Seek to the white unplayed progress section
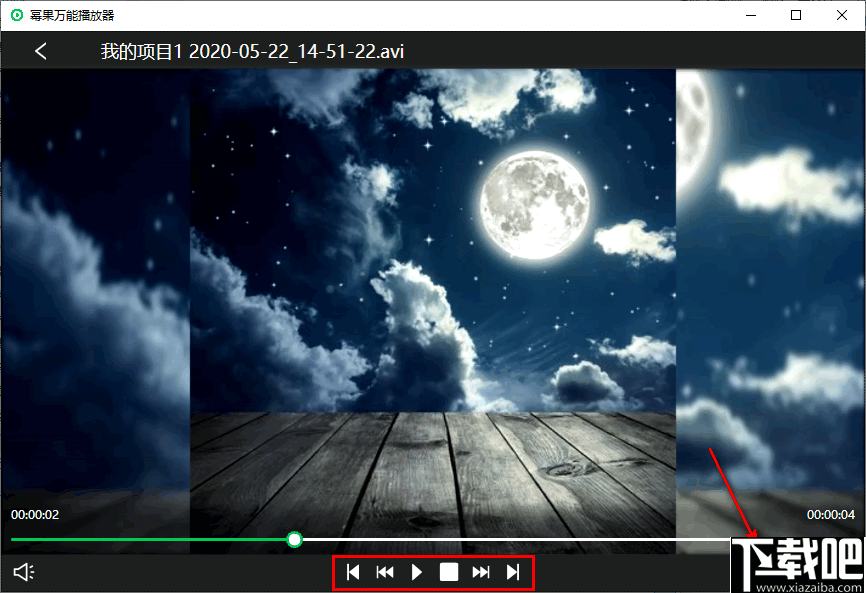 [516, 539]
